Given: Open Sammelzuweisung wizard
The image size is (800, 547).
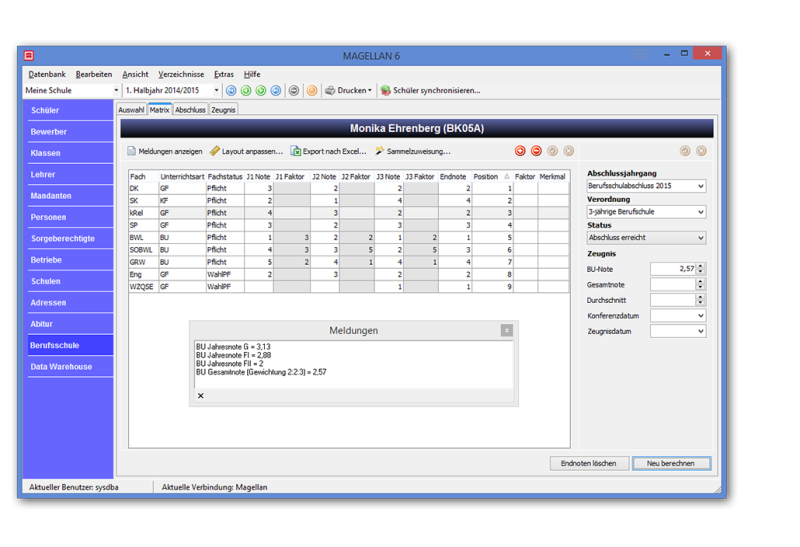Looking at the screenshot, I should pyautogui.click(x=413, y=151).
